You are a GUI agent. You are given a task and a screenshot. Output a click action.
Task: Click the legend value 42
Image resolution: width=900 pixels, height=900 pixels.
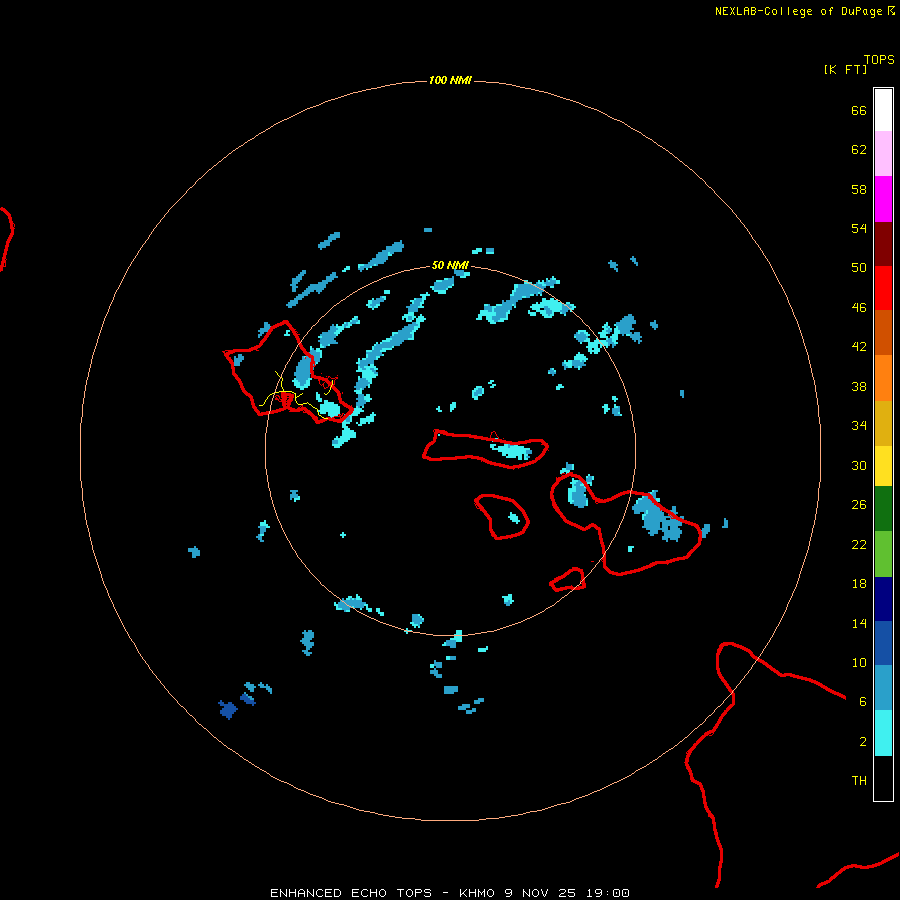pyautogui.click(x=859, y=347)
